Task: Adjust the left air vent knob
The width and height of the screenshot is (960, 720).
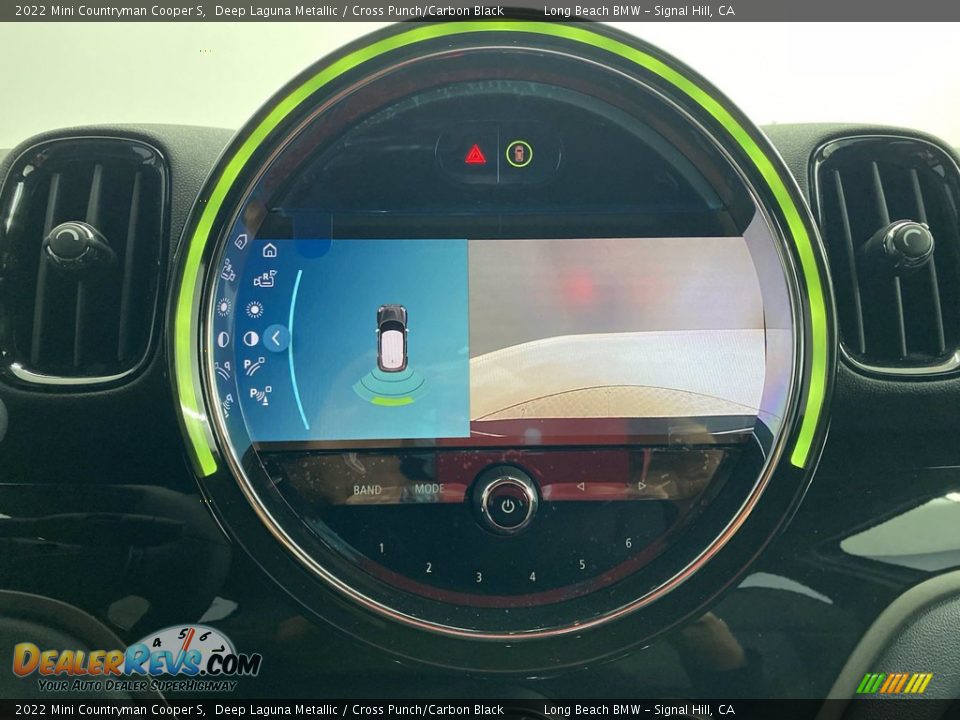Action: tap(77, 245)
